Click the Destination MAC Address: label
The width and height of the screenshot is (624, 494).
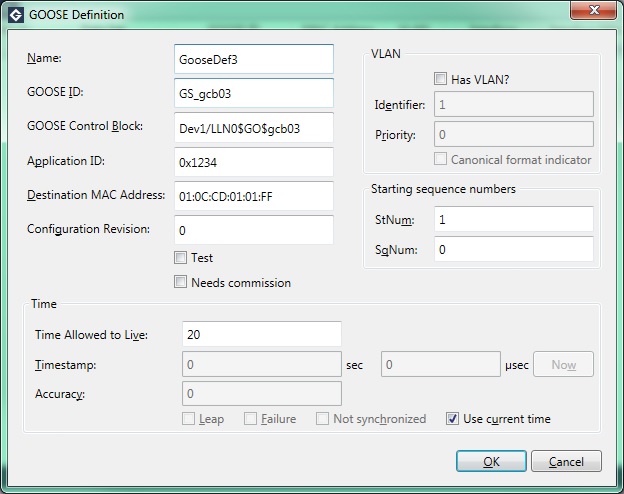point(96,195)
